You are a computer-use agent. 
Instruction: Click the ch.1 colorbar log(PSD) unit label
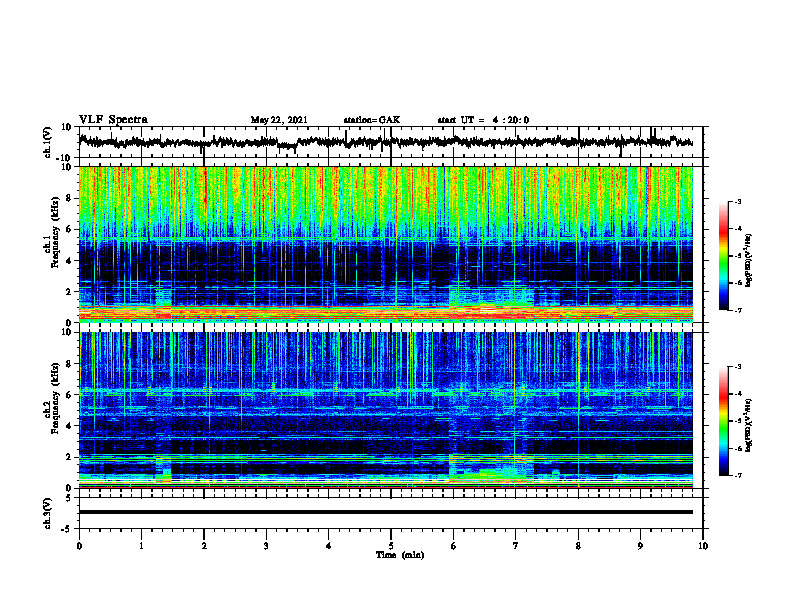[749, 261]
